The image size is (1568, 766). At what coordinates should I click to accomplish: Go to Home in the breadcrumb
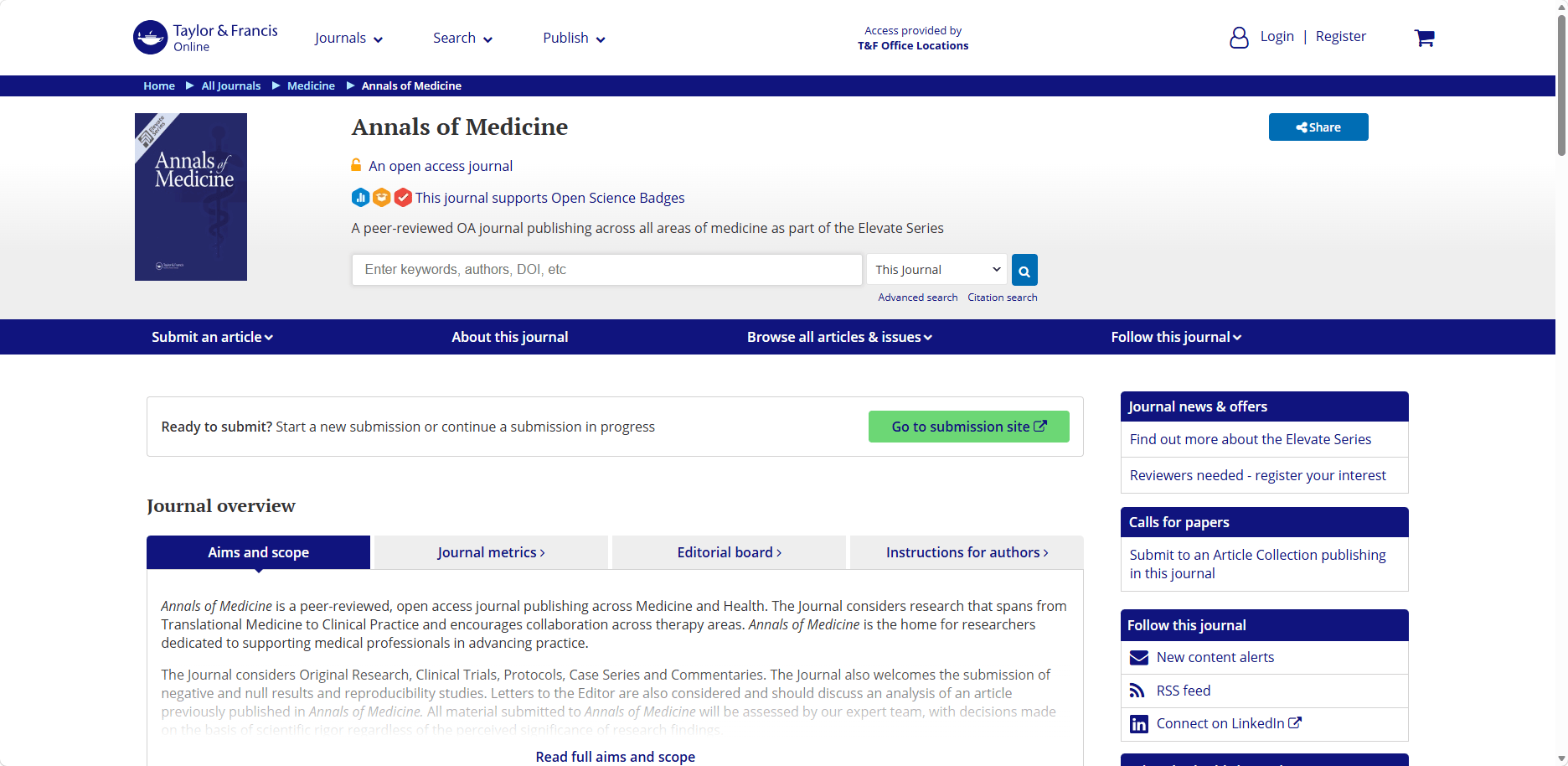tap(159, 85)
